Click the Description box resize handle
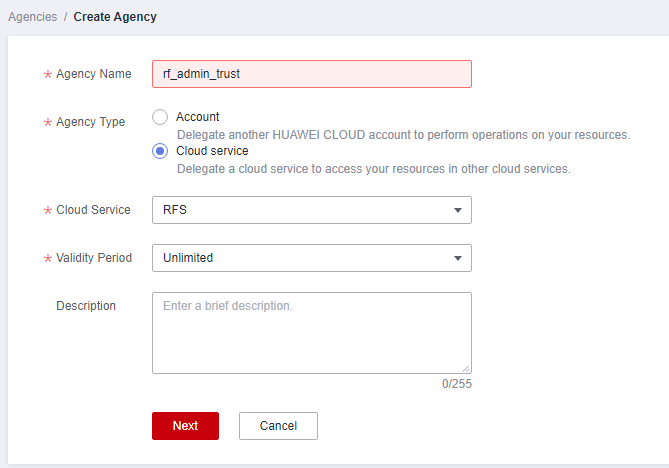Screen dimensions: 669x468 (465, 368)
